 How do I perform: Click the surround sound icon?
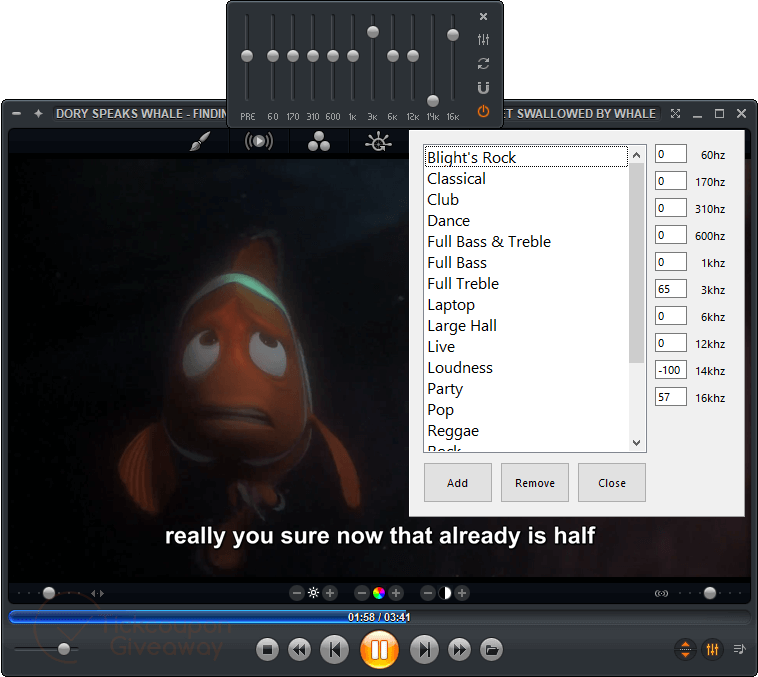[661, 593]
